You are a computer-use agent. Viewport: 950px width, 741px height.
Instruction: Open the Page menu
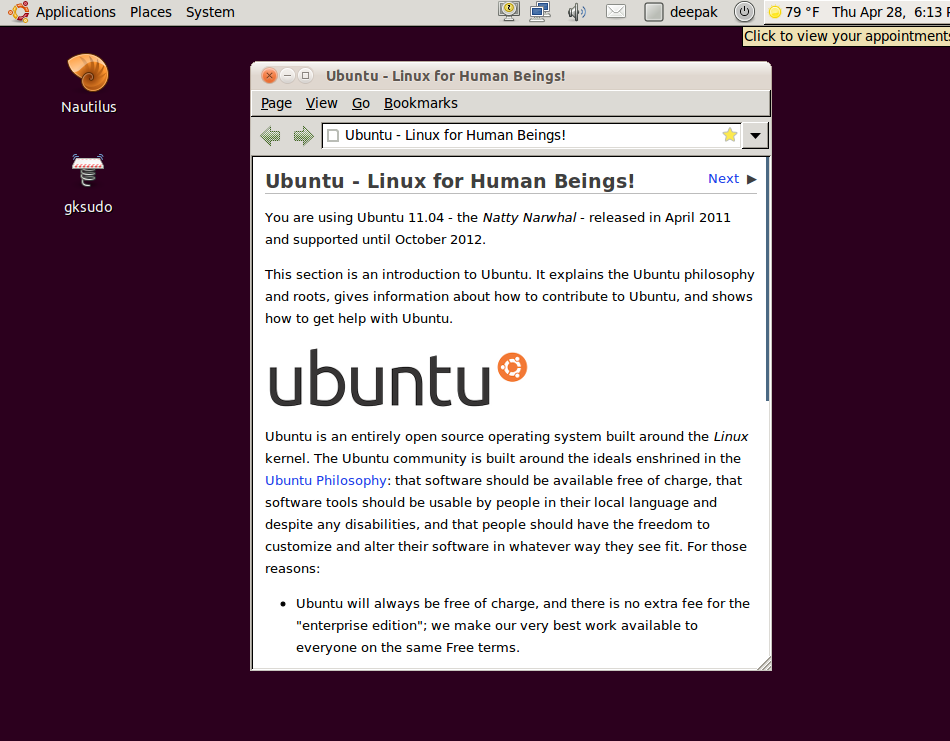pyautogui.click(x=276, y=103)
